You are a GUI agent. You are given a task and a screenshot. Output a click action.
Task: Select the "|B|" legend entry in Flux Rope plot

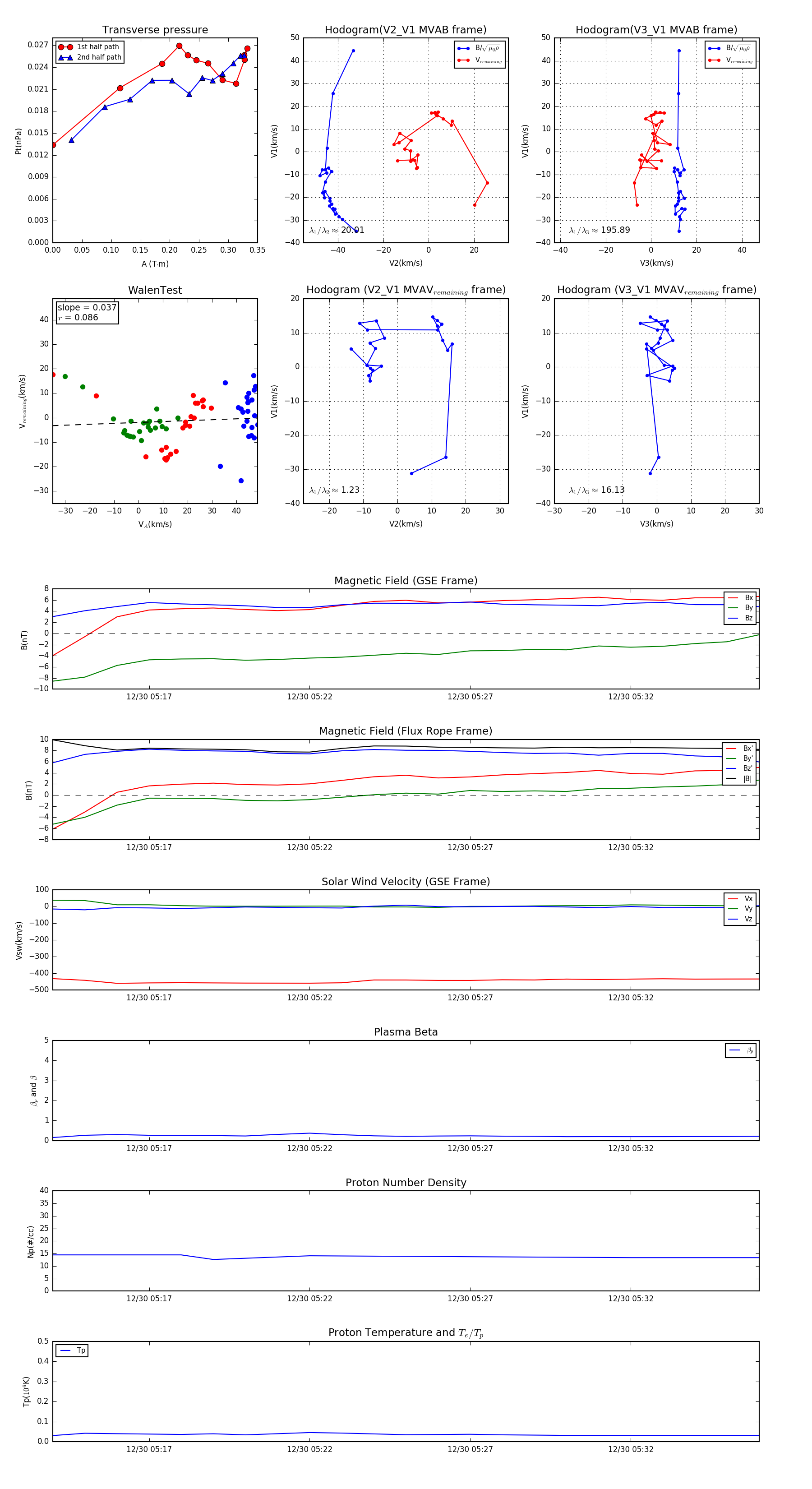pyautogui.click(x=739, y=779)
